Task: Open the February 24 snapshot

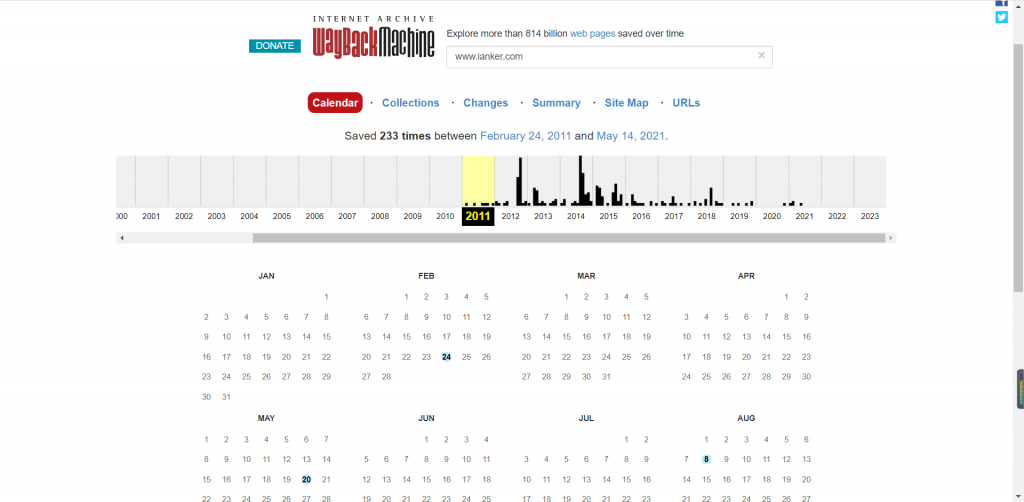Action: click(x=447, y=356)
